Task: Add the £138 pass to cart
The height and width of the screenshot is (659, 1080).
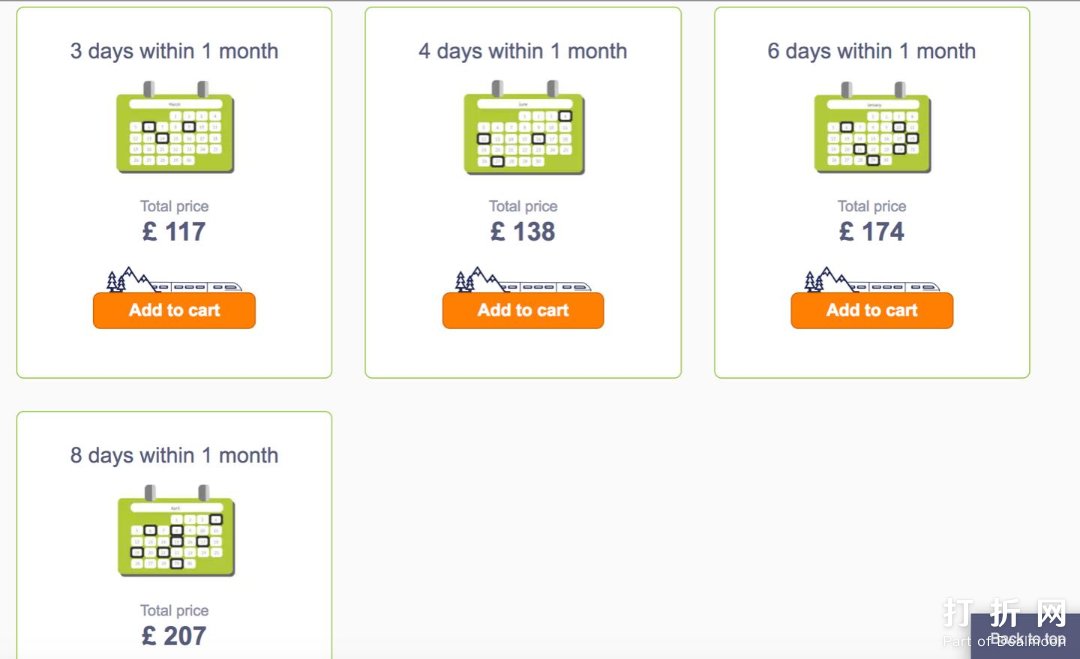Action: click(523, 311)
